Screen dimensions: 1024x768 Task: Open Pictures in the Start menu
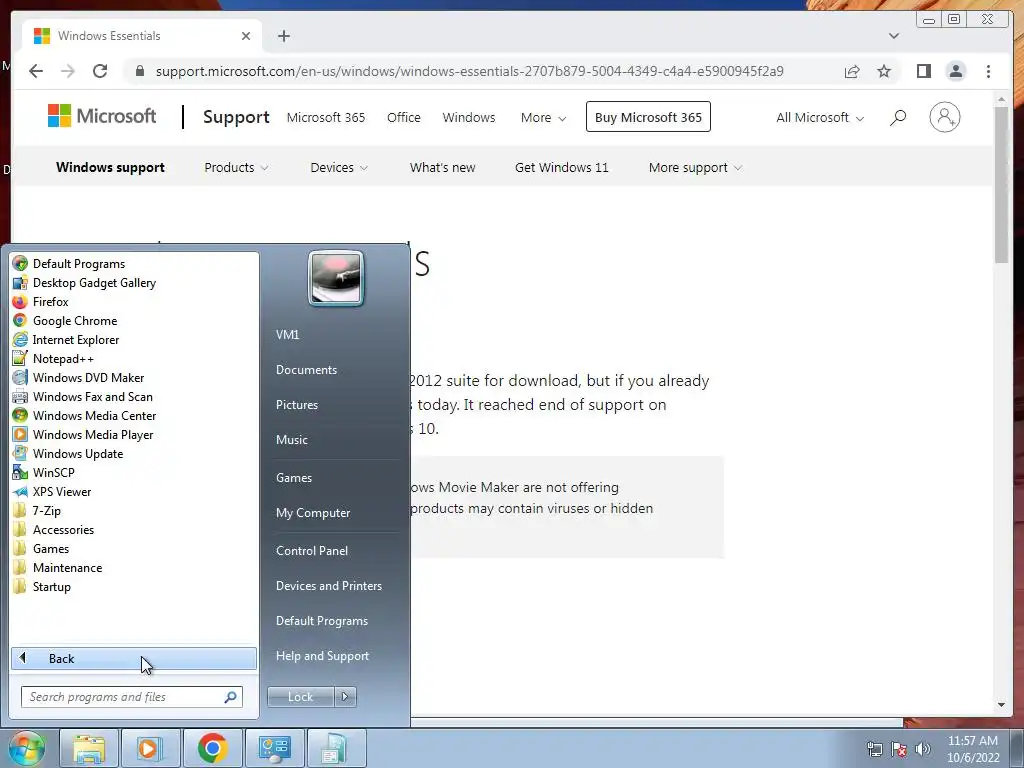coord(296,405)
